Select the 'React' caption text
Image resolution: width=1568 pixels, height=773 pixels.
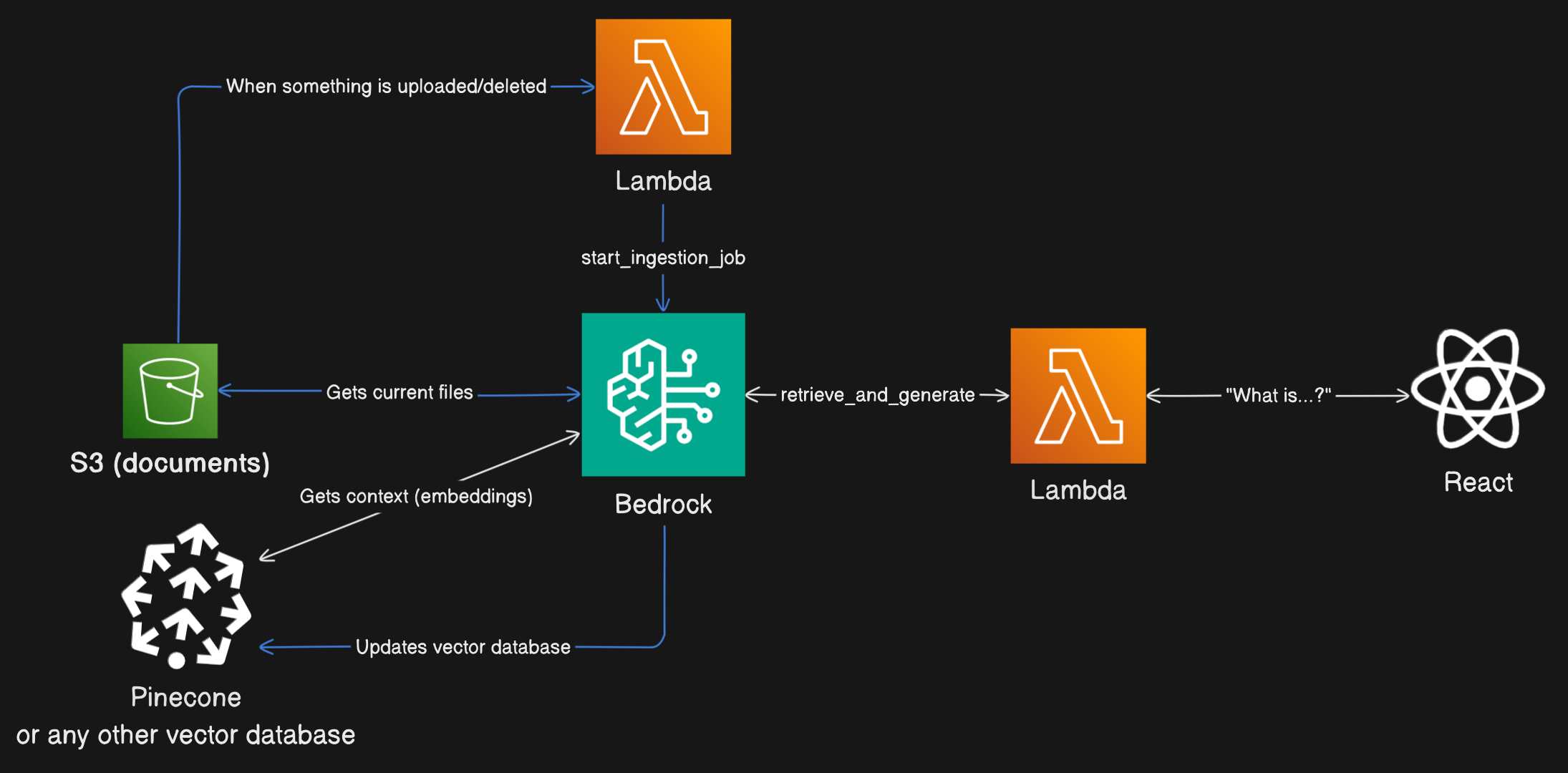click(1478, 482)
